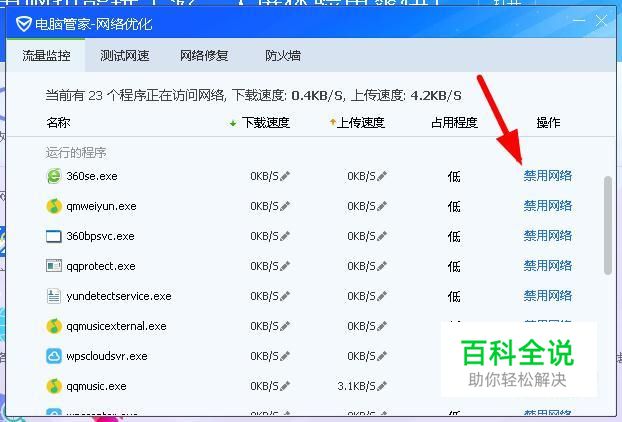
Task: Click the process list vertical scrollbar thumb
Action: [x=608, y=225]
